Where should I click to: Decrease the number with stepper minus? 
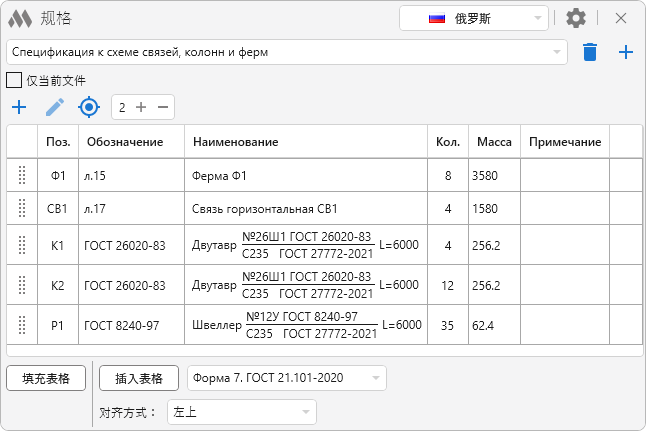[162, 107]
